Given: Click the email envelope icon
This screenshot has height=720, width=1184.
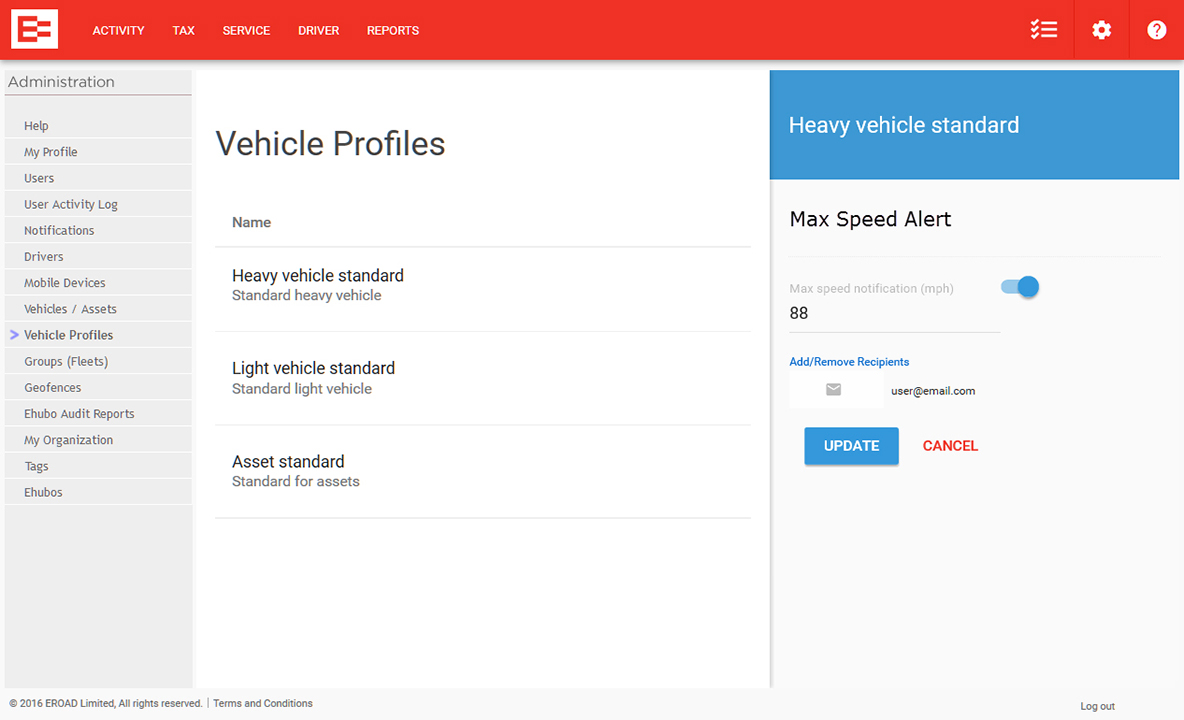Looking at the screenshot, I should [x=834, y=390].
